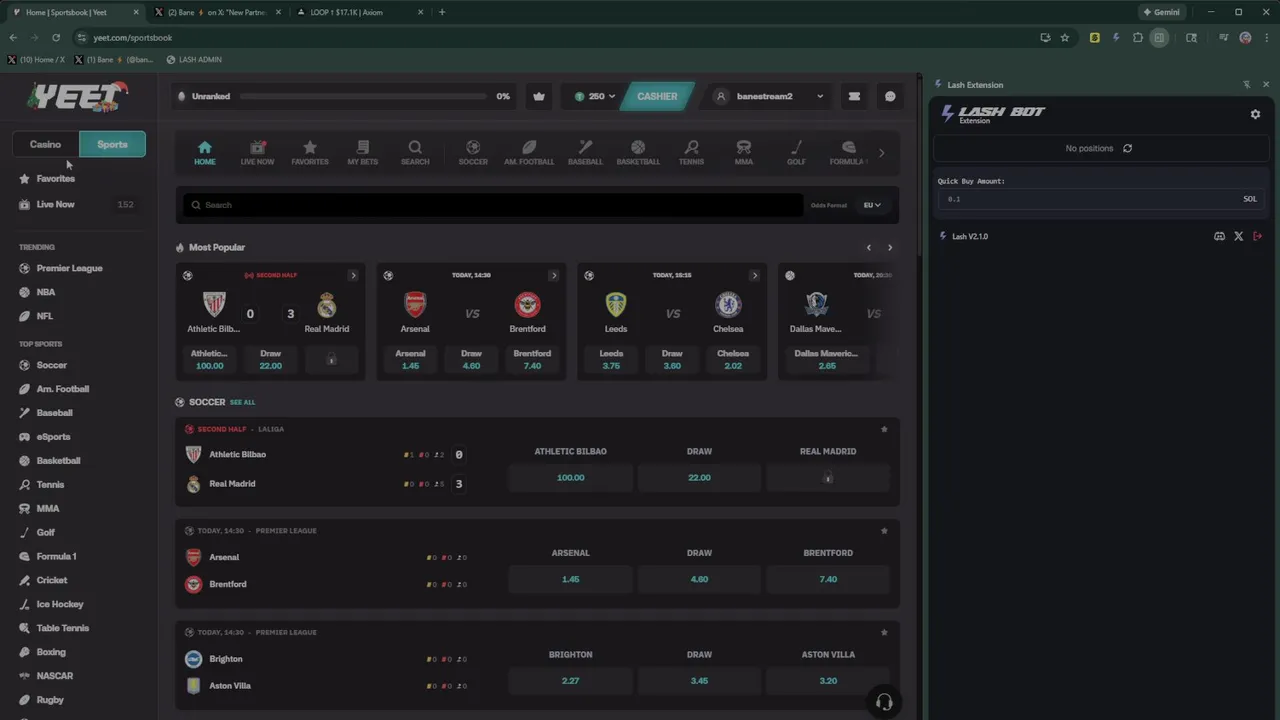Log out of Lash extension
1280x720 pixels.
[x=1258, y=236]
